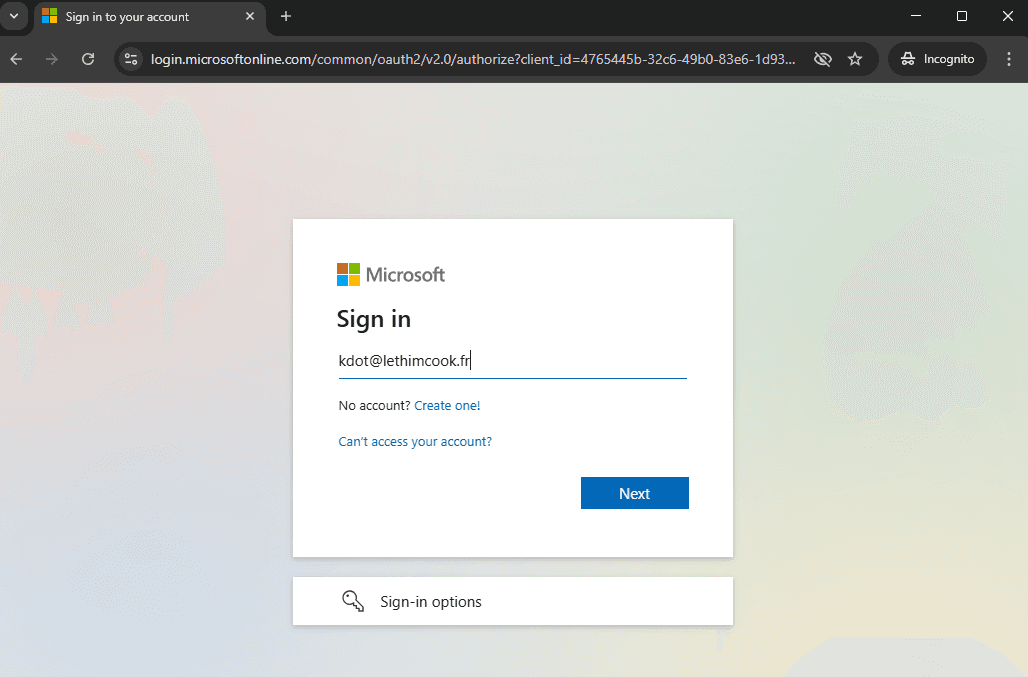Bookmark this page with the star icon
The height and width of the screenshot is (677, 1028).
pyautogui.click(x=855, y=59)
